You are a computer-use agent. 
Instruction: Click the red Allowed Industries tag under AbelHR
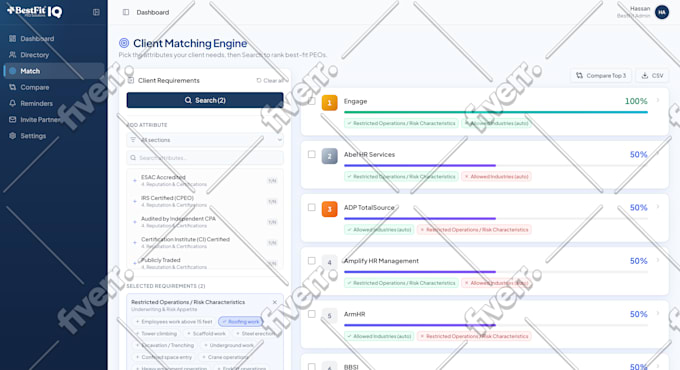(x=496, y=177)
